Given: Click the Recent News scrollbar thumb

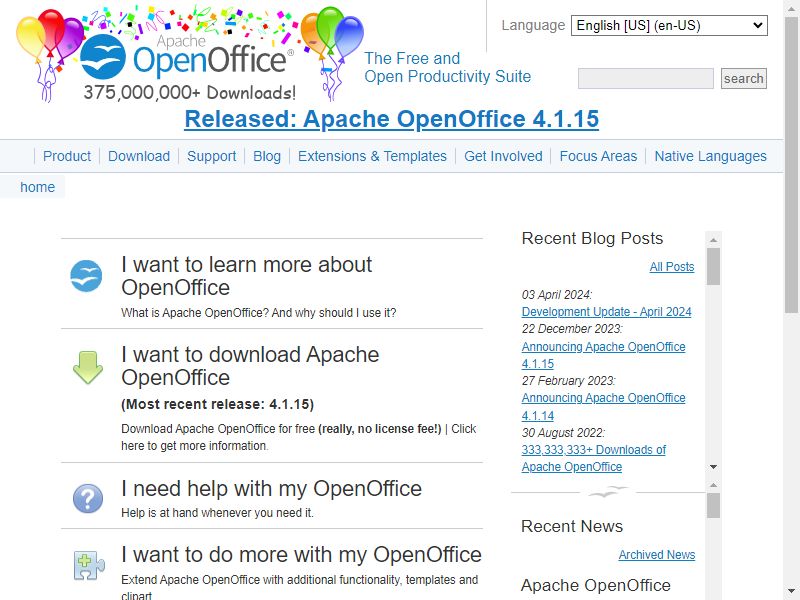Looking at the screenshot, I should (x=713, y=506).
